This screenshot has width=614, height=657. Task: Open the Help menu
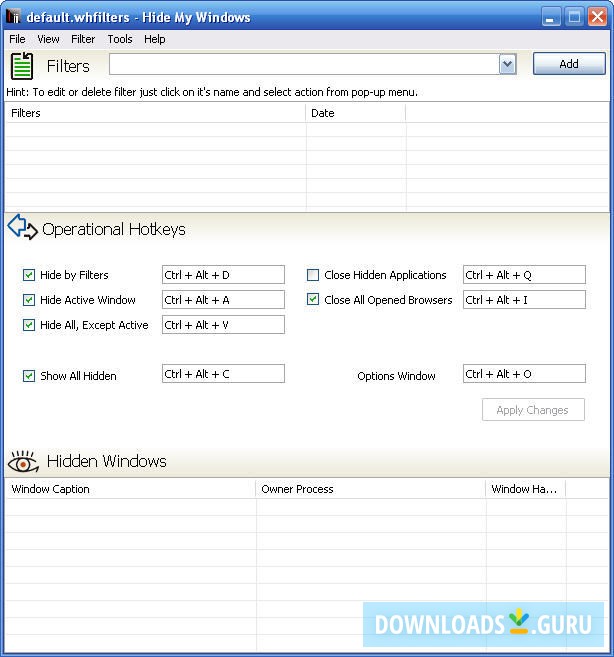point(155,39)
